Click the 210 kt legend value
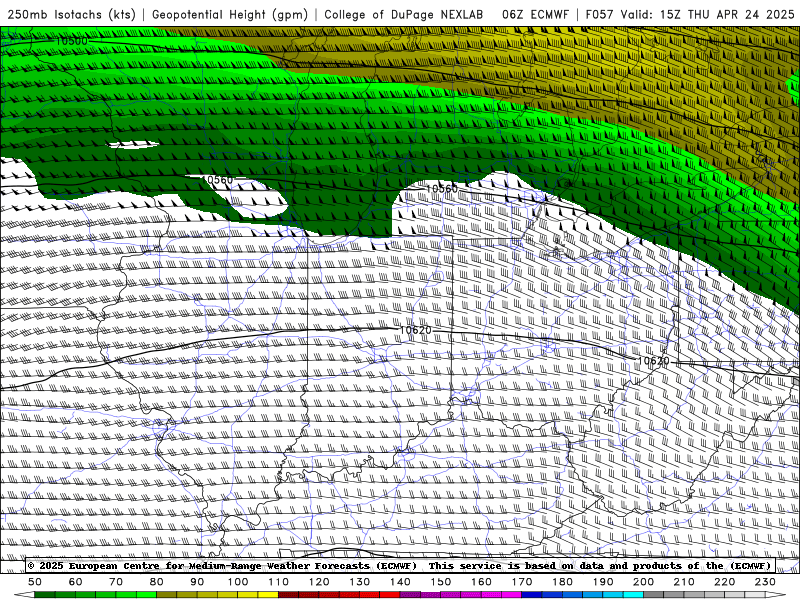The height and width of the screenshot is (600, 800). tap(684, 582)
